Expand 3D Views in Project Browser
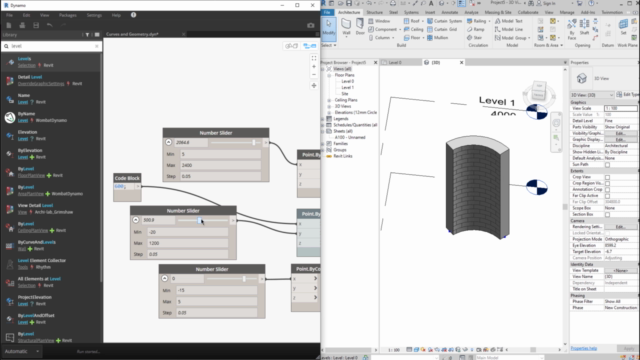640x360 pixels. pos(329,106)
